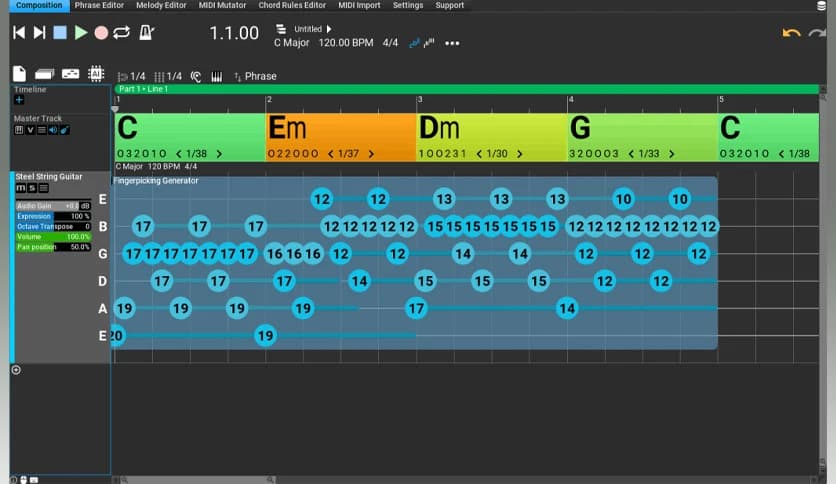Viewport: 836px width, 484px height.
Task: Change the 1/4 note length setting
Action: (131, 76)
